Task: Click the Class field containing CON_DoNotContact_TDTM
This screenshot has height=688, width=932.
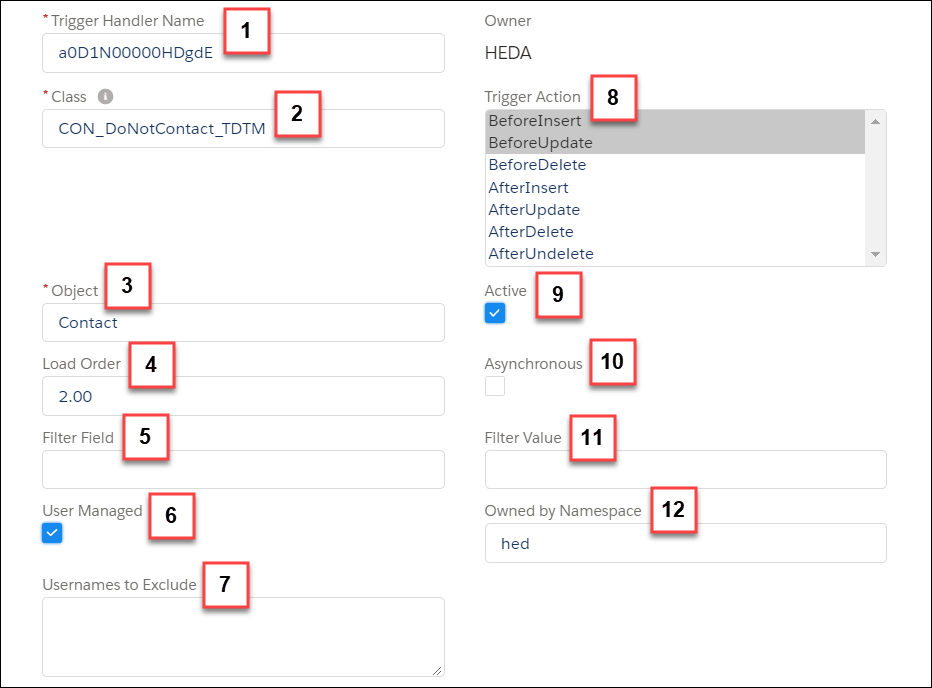Action: 243,128
